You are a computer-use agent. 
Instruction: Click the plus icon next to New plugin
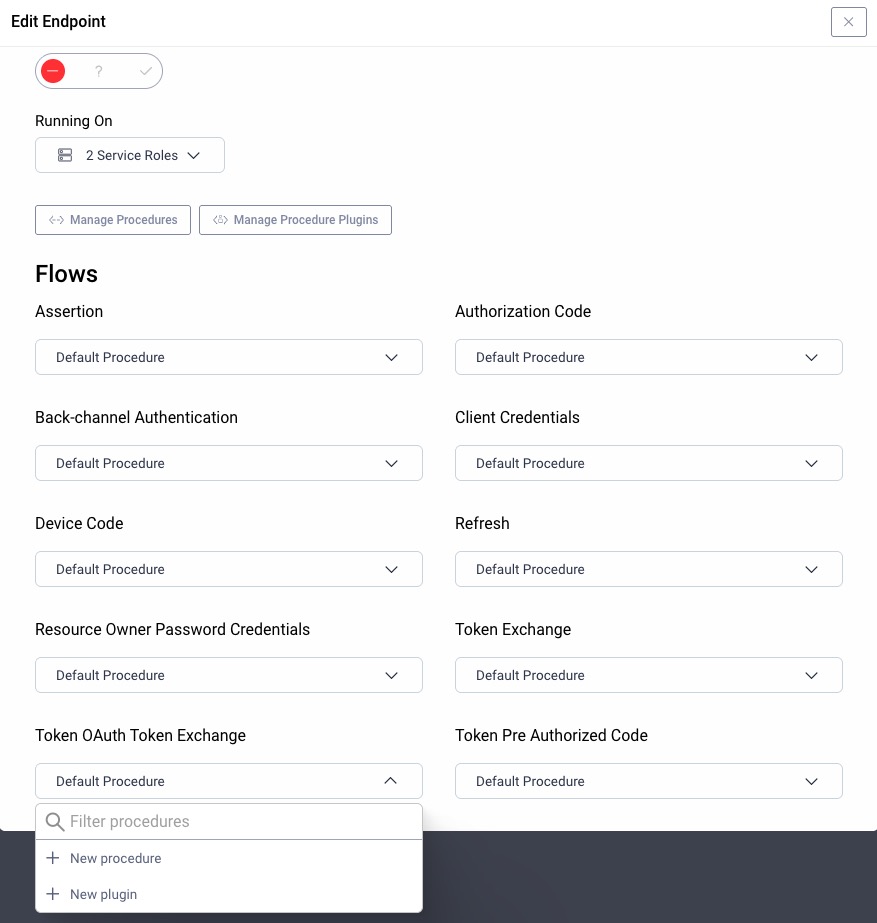coord(53,894)
